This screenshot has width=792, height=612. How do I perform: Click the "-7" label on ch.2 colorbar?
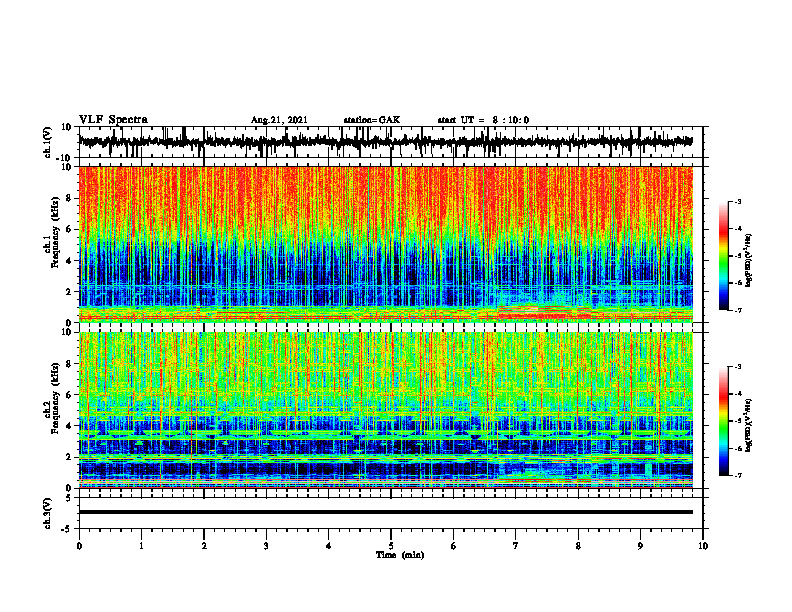coord(737,475)
